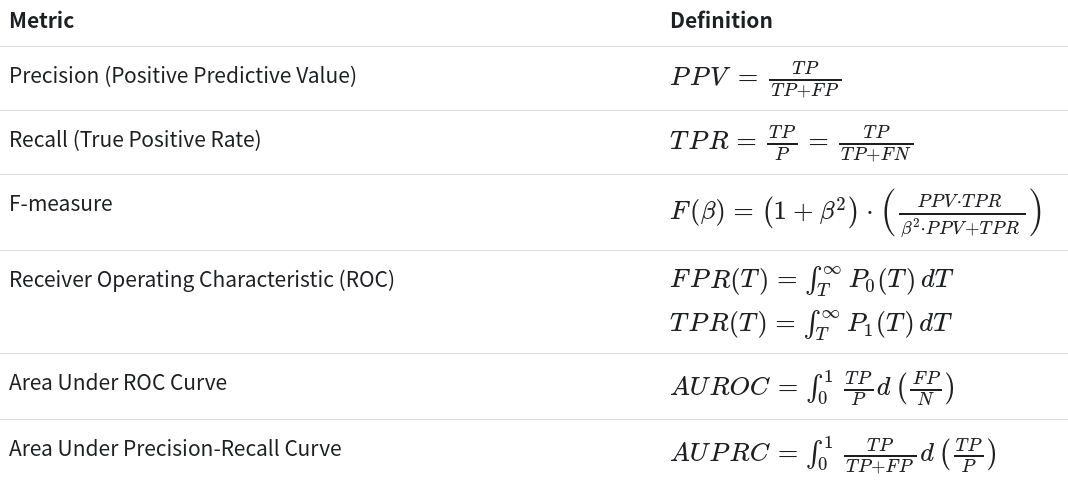Click the TP/(TP+FN) fraction in Recall definition
This screenshot has height=483, width=1068.
(x=876, y=142)
